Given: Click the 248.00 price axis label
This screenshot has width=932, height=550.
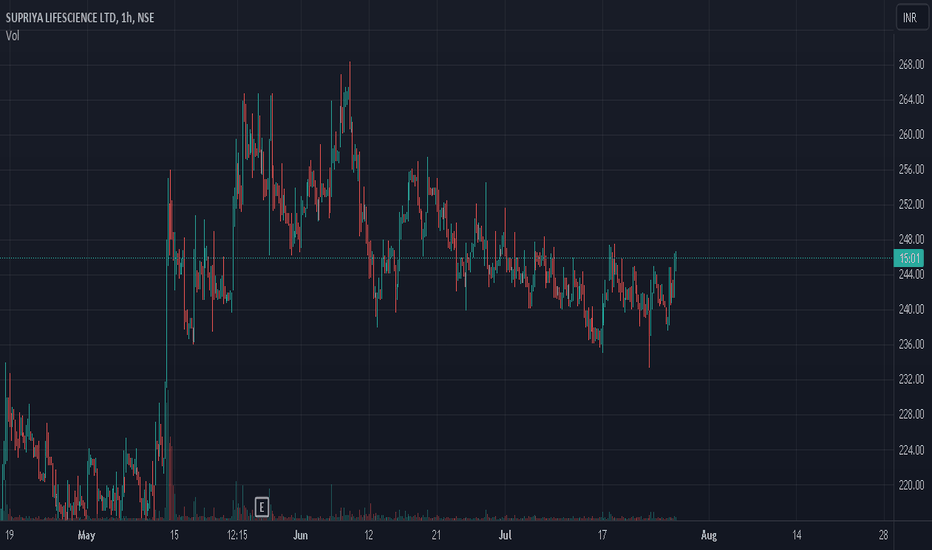Looking at the screenshot, I should click(911, 240).
